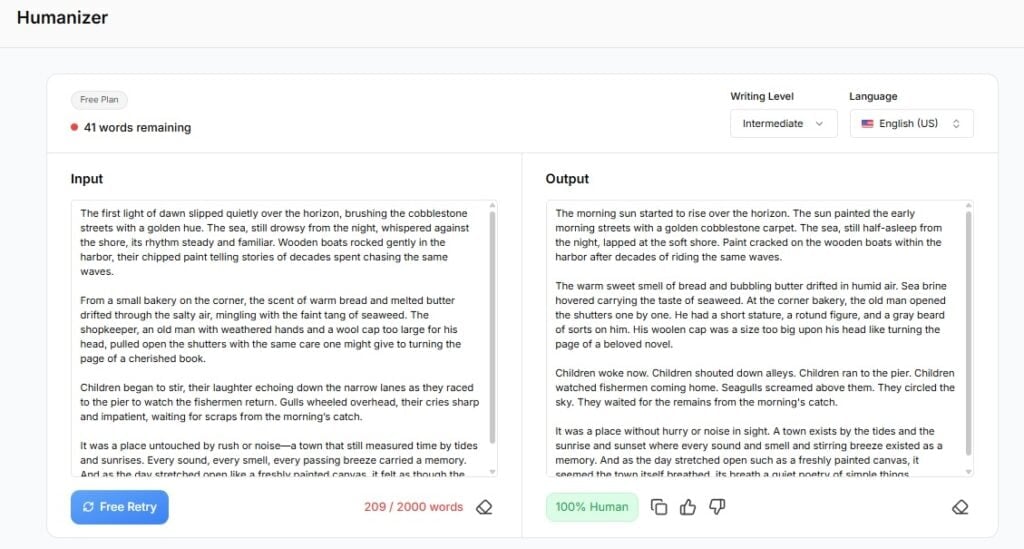
Task: Click the Intermediate dropdown chevron
Action: [820, 124]
